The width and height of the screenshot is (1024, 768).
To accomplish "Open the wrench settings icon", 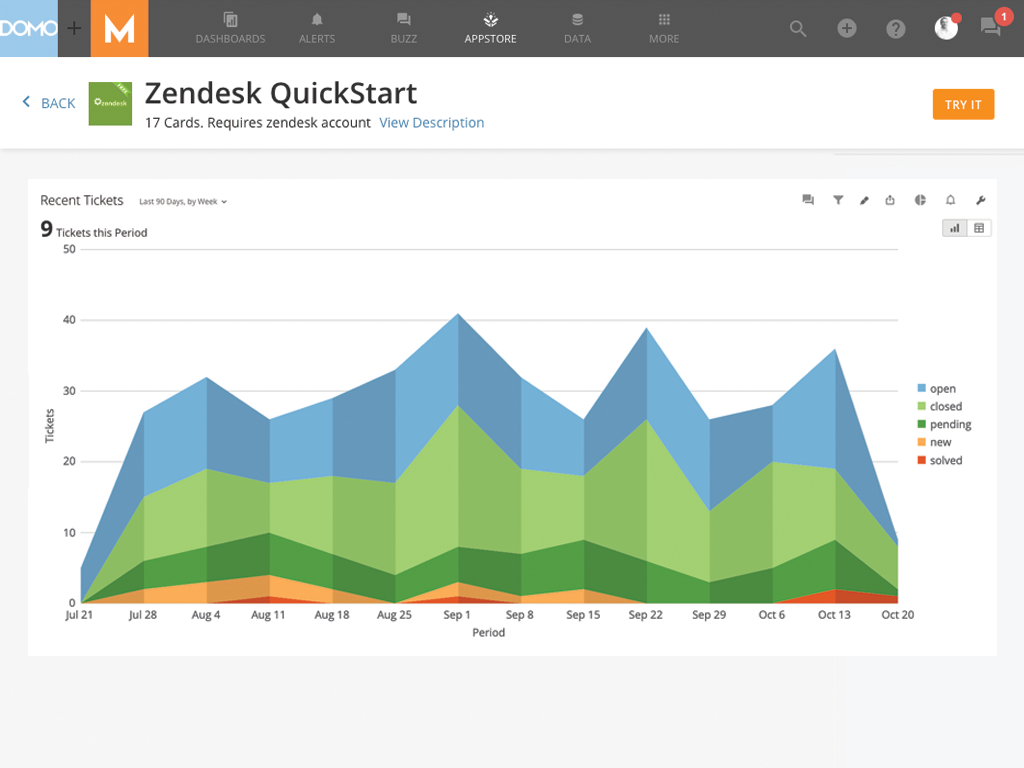I will click(x=980, y=200).
